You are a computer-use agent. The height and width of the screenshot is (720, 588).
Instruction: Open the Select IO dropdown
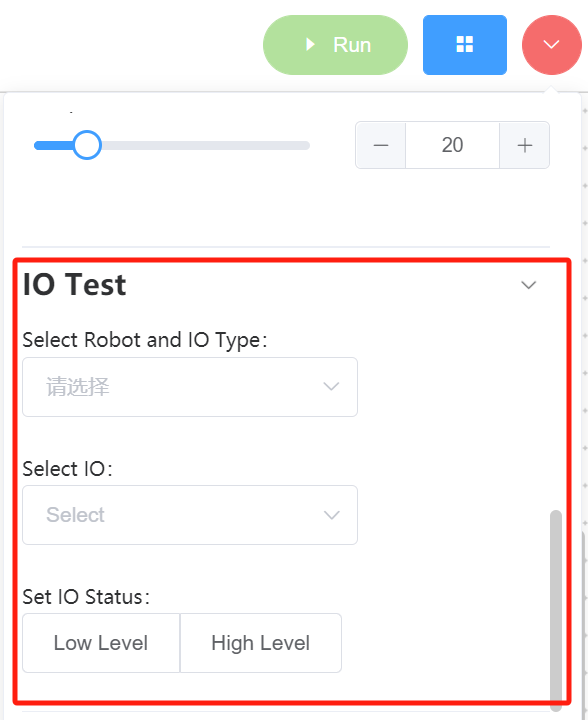(x=190, y=515)
